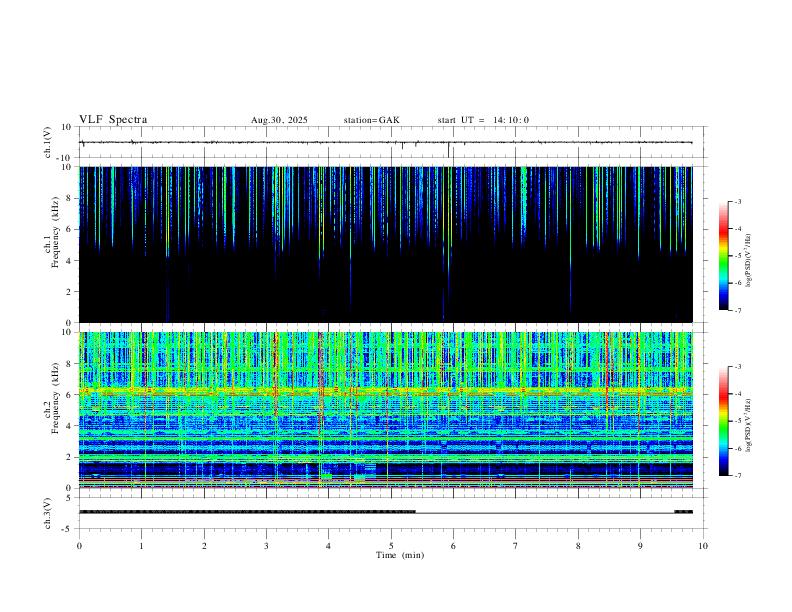
Task: Click time axis tick label '5'
Action: pos(391,546)
